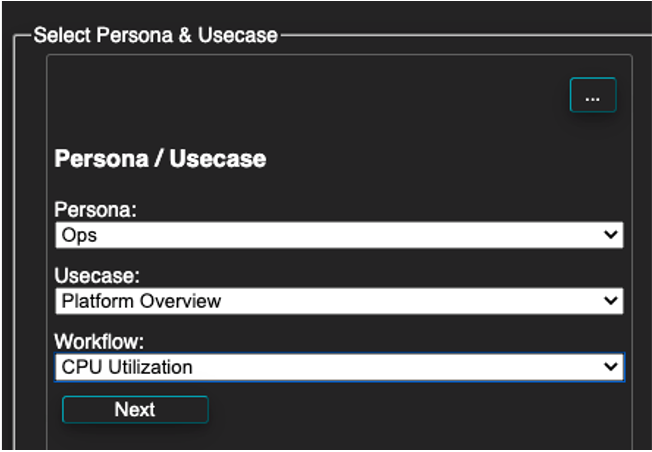Click the ellipsis more-options button
Viewport: 652px width, 452px height.
pos(593,95)
